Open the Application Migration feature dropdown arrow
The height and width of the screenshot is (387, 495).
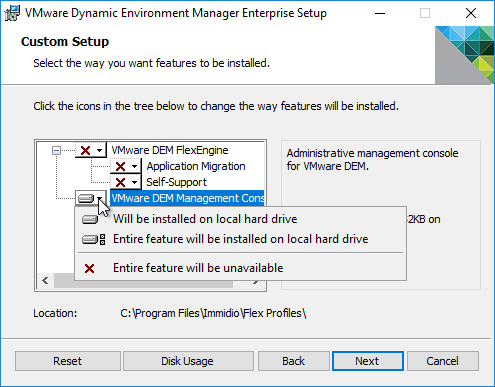[134, 166]
